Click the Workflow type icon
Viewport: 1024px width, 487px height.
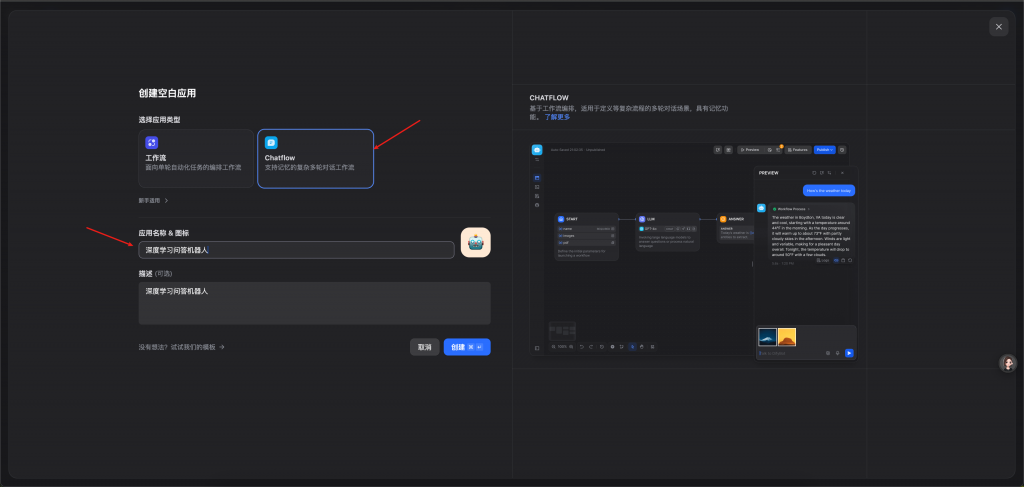click(x=152, y=143)
